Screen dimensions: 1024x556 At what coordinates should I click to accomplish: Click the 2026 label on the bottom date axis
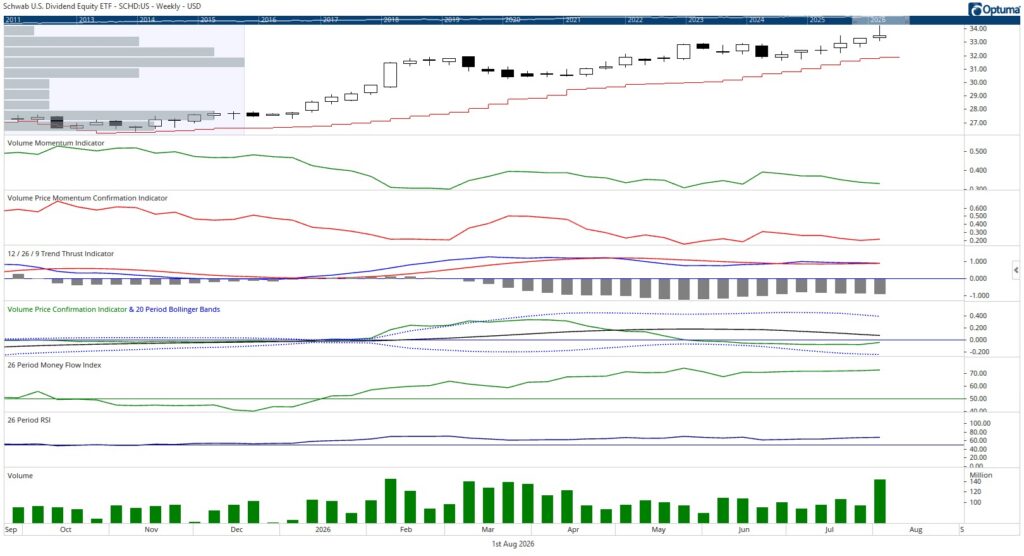(323, 529)
